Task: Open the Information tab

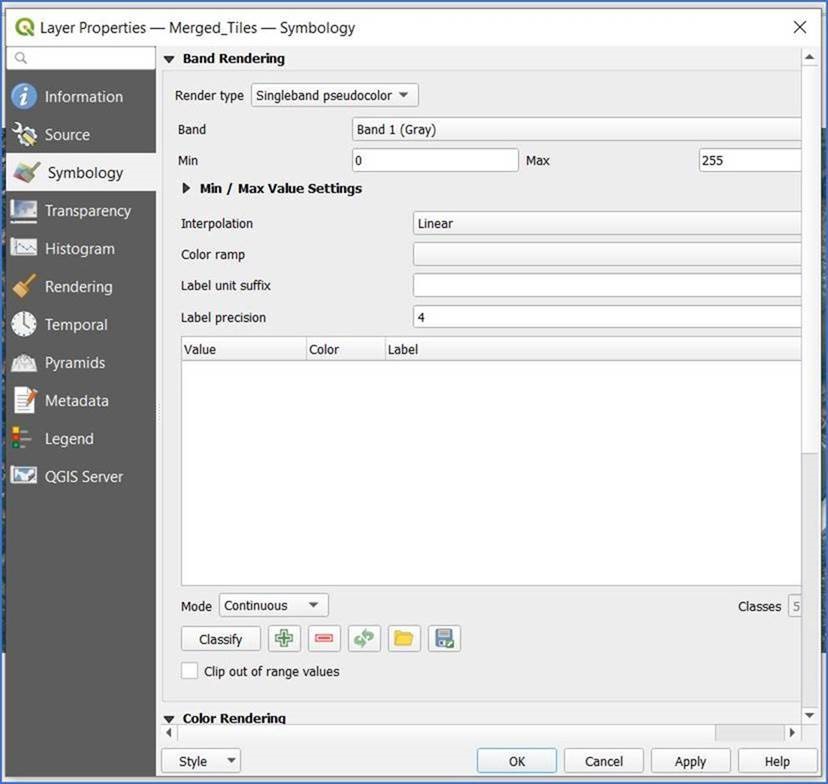Action: click(x=81, y=97)
